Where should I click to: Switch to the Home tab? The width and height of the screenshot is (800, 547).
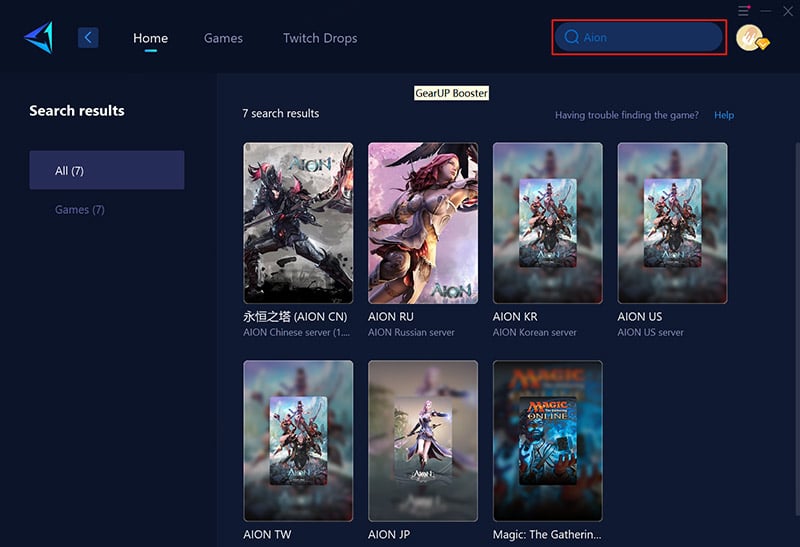151,38
